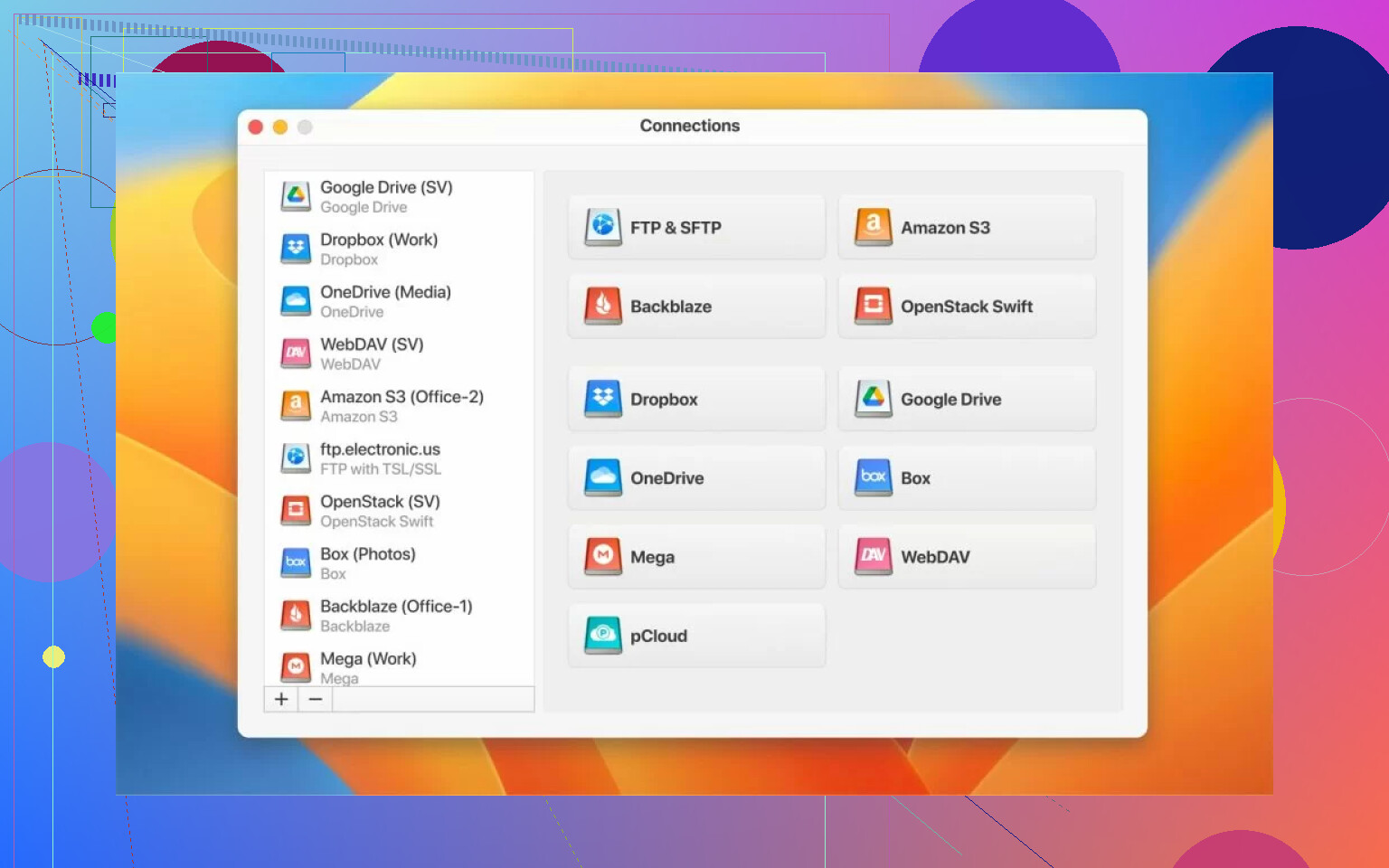Select the 'OneDrive (Media)' list entry text

385,292
